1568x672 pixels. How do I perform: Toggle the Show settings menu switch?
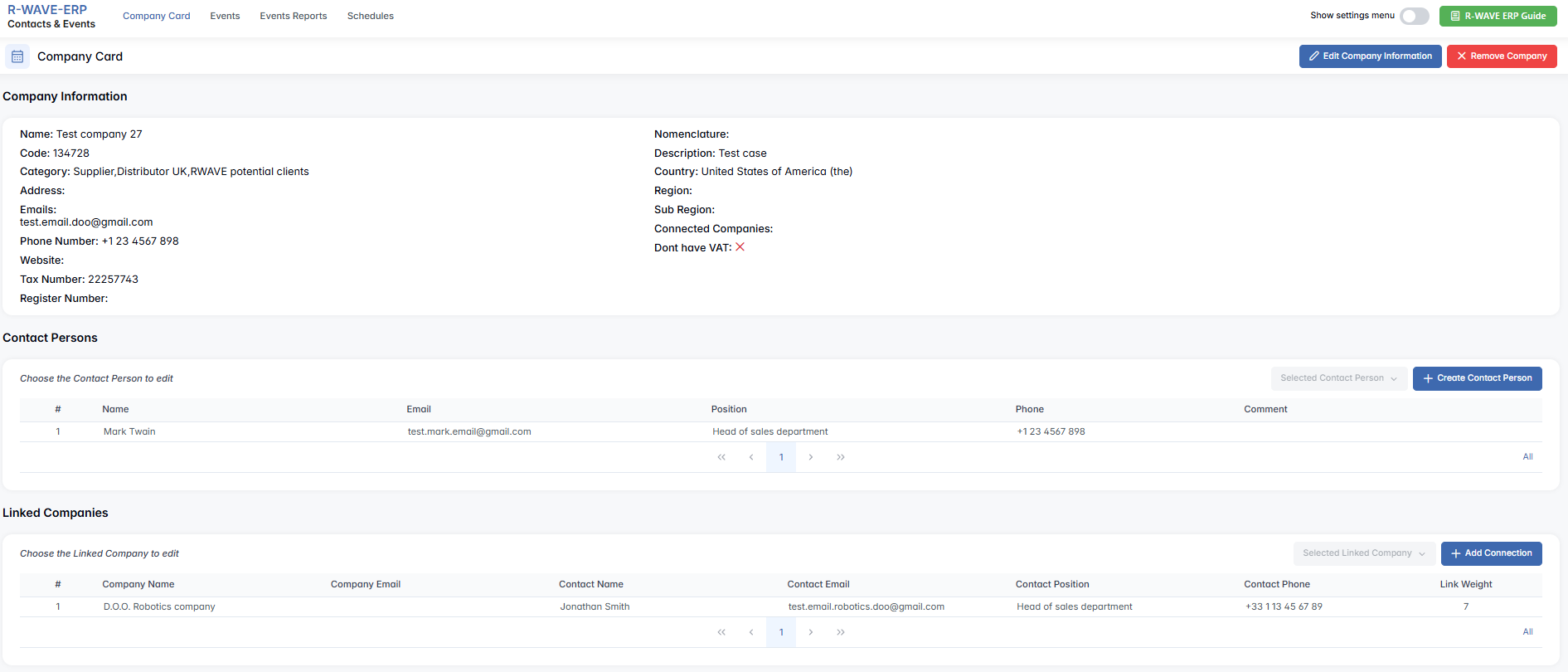pyautogui.click(x=1414, y=16)
